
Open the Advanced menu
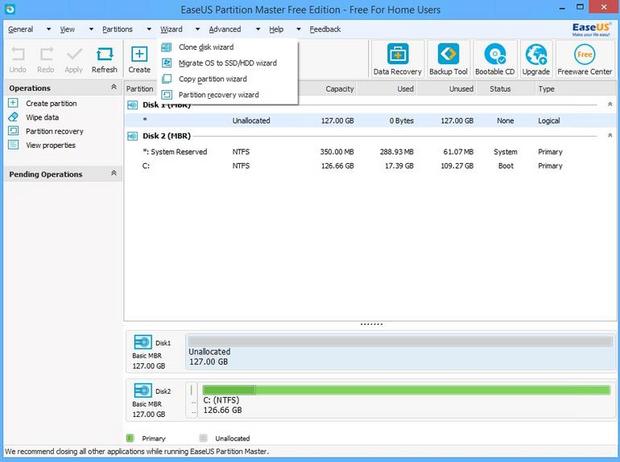225,29
